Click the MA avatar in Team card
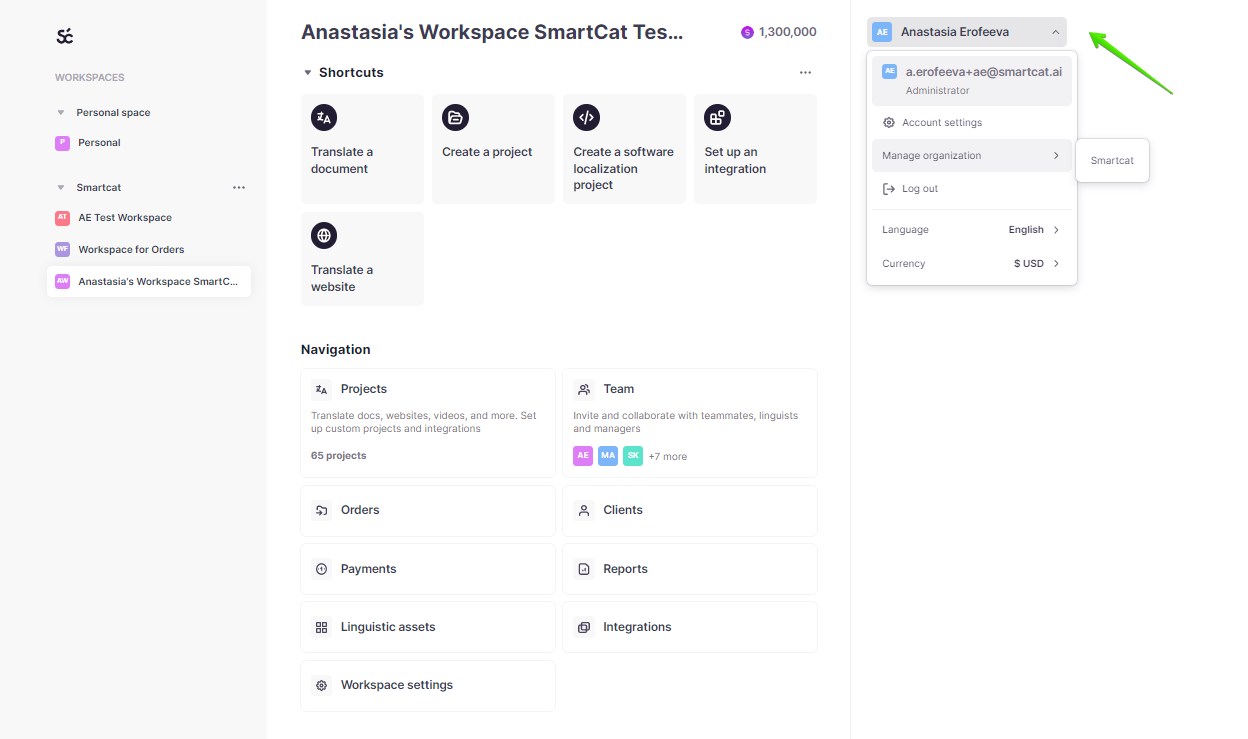Viewport: 1248px width, 739px height. tap(608, 456)
